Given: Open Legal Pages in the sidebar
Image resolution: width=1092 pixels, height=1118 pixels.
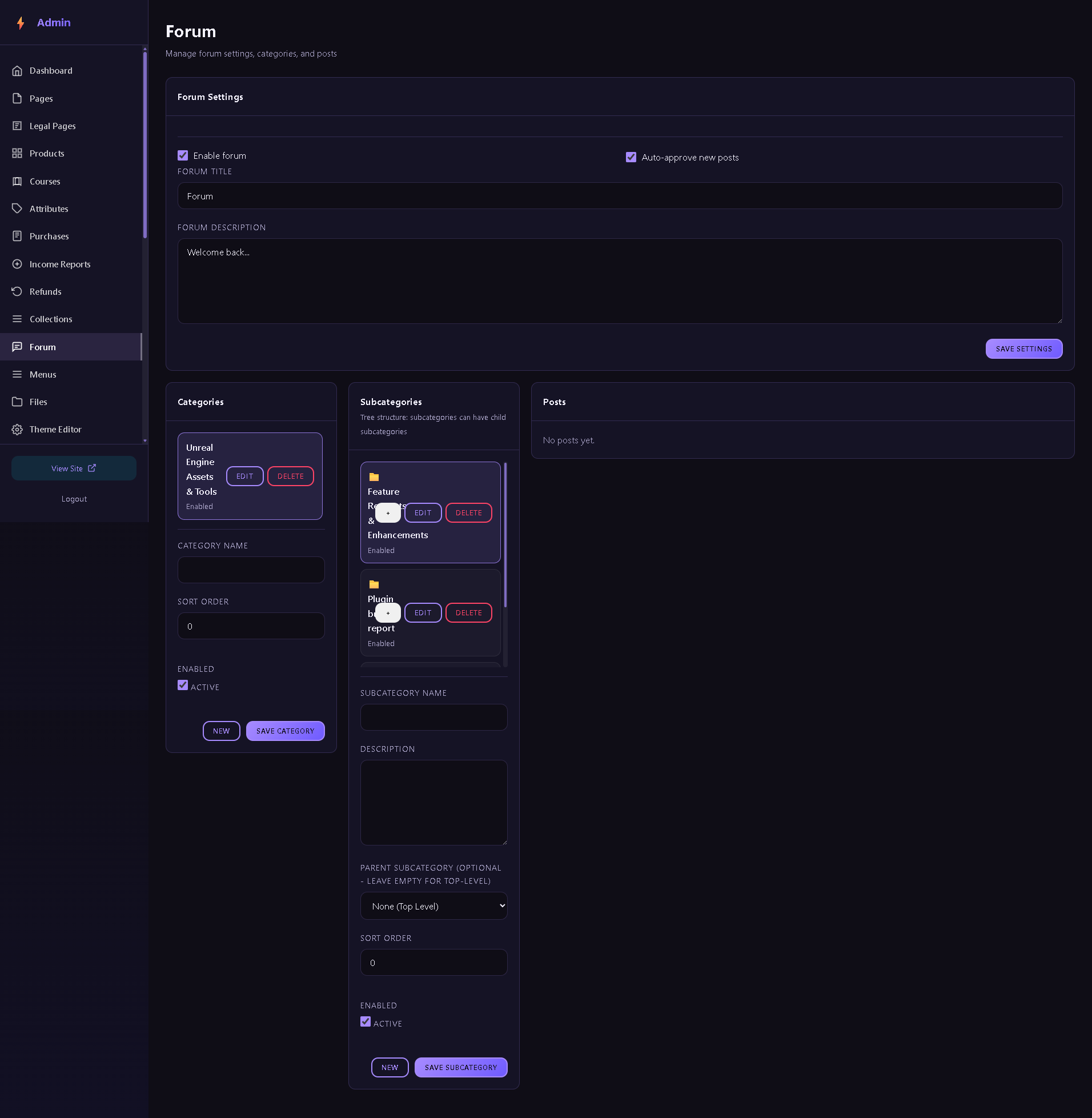Looking at the screenshot, I should coord(71,126).
